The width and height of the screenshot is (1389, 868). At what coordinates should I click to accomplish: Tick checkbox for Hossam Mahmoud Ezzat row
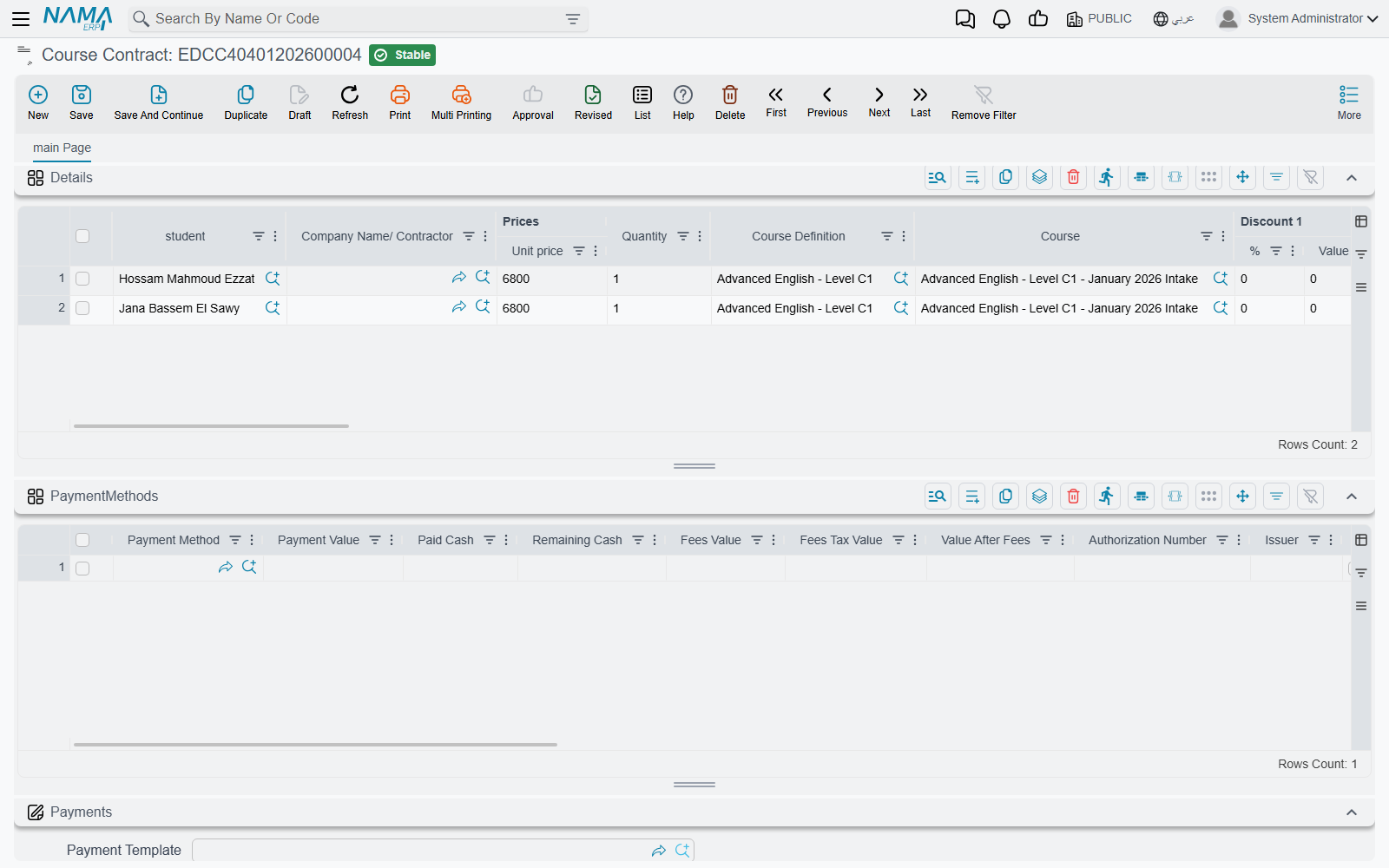pos(82,279)
